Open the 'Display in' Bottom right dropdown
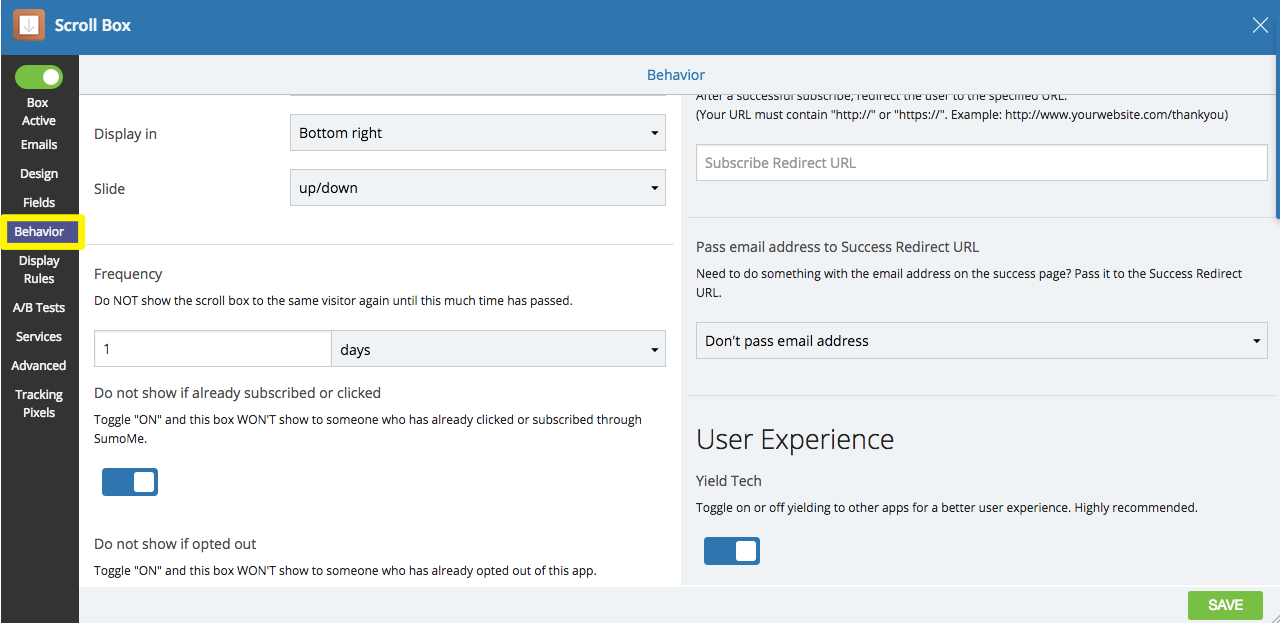The image size is (1280, 623). click(477, 133)
